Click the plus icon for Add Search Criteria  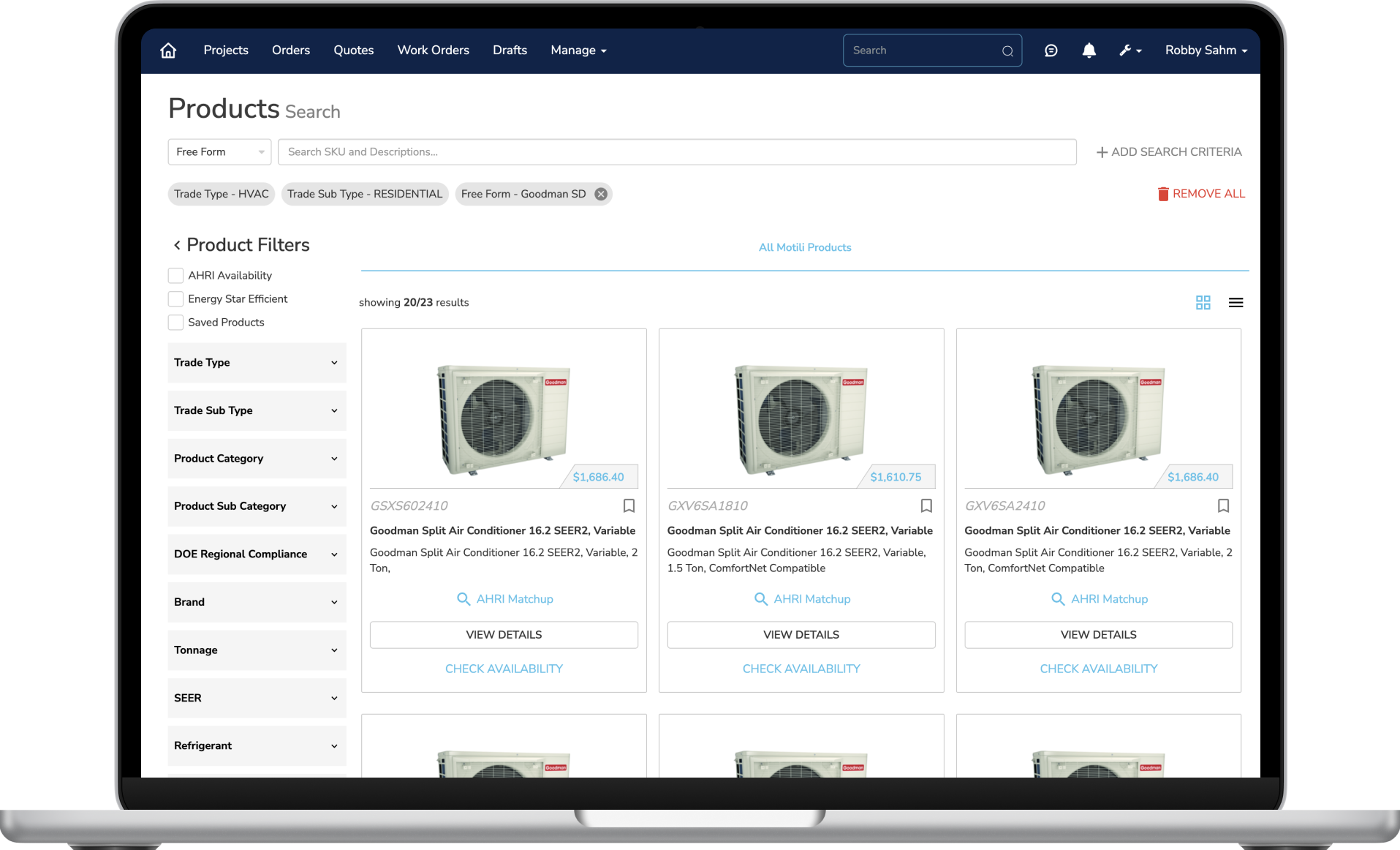click(1102, 152)
